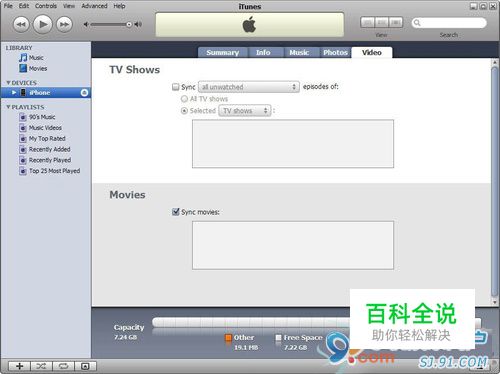Select the third view mode button

pos(396,22)
